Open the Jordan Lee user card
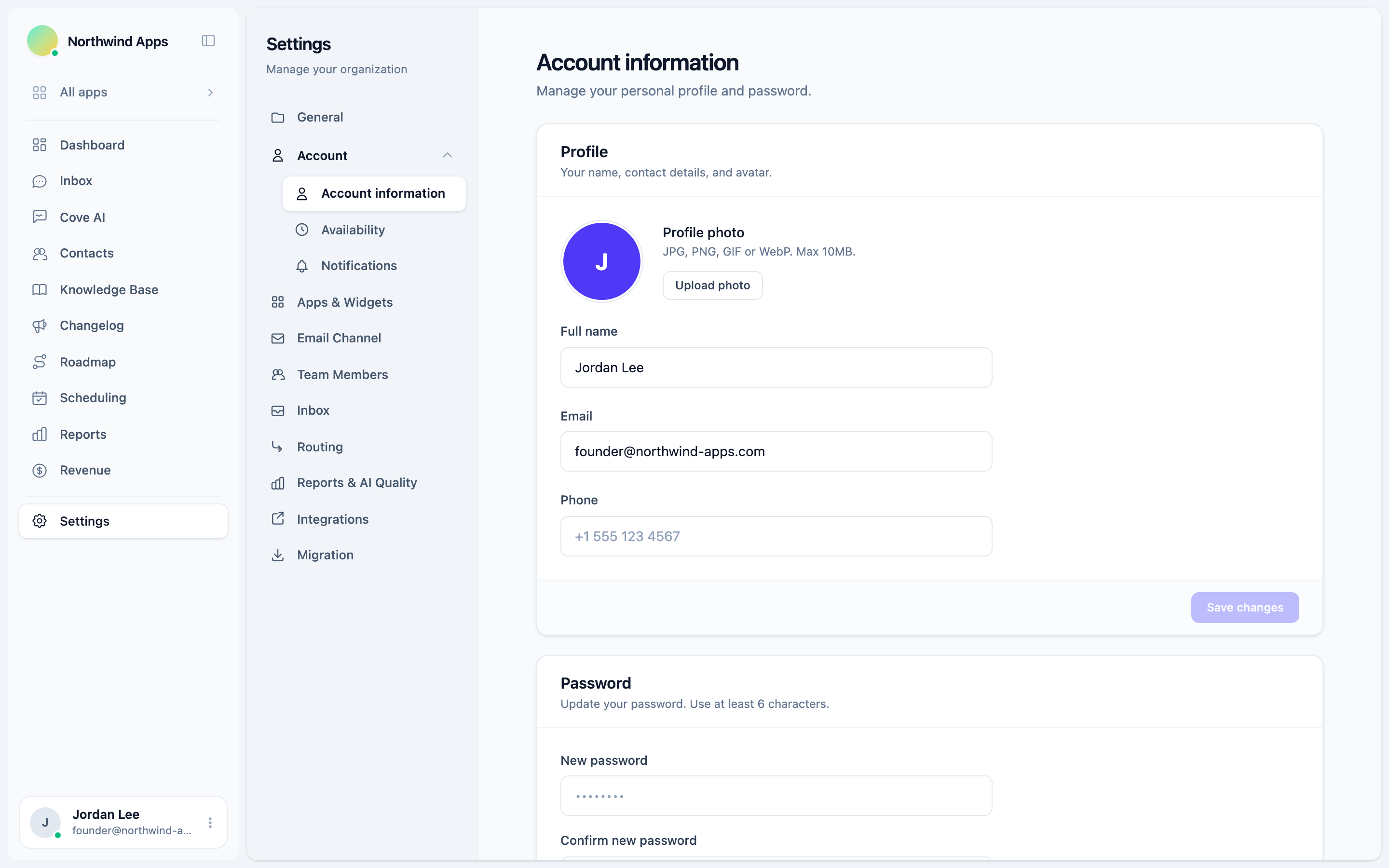Viewport: 1389px width, 868px height. [x=123, y=822]
